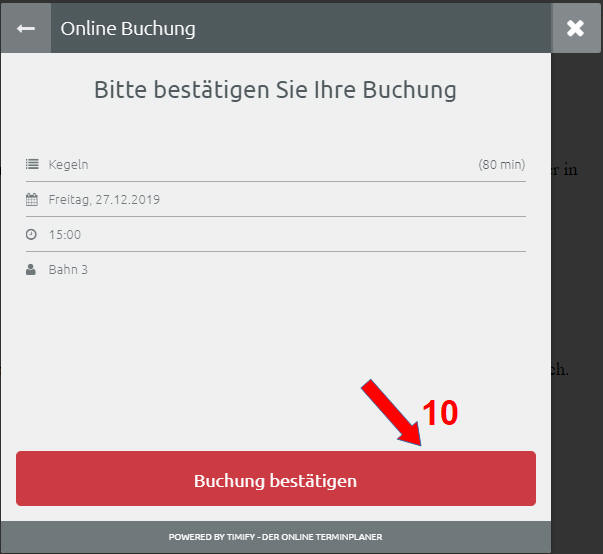Go back using the left arrow icon
Screen dimensions: 603x554
(x=26, y=28)
